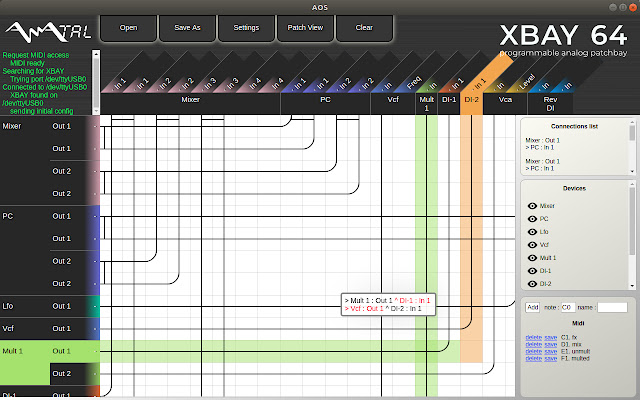The image size is (640, 400).
Task: Select the Mult 1 column group header
Action: tap(427, 104)
